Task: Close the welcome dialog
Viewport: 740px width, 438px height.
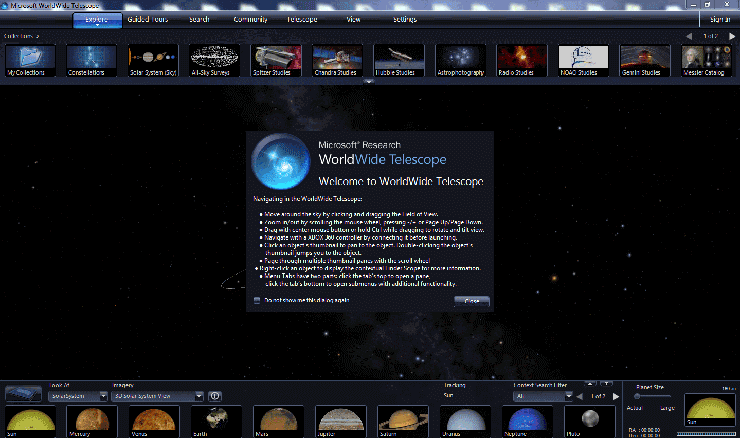Action: (x=471, y=301)
